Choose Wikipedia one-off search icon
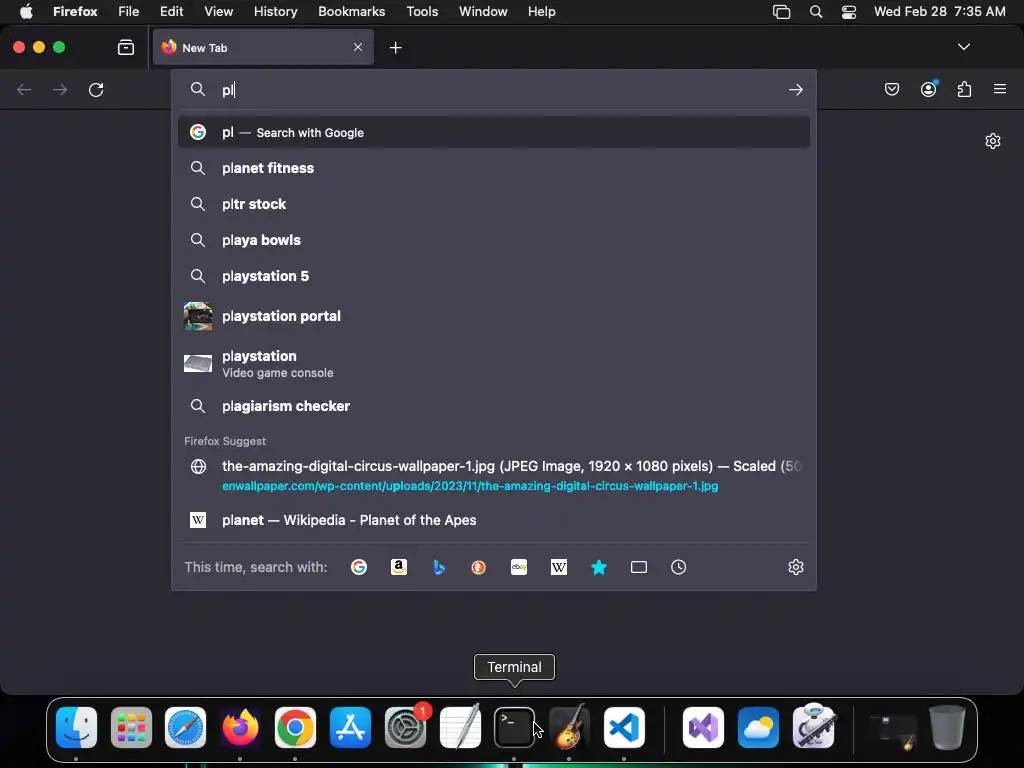The width and height of the screenshot is (1024, 768). 558,567
